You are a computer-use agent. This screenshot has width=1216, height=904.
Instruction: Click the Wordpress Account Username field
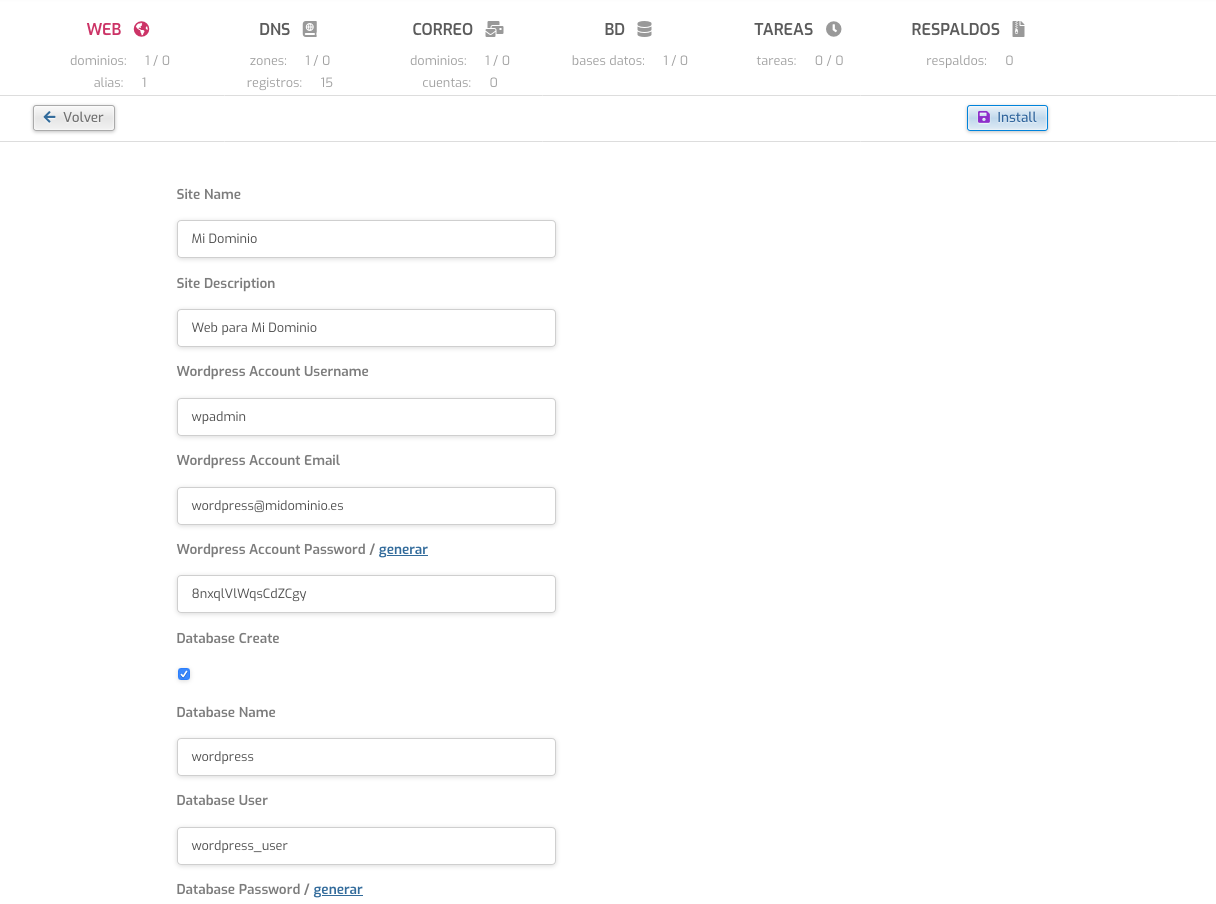[366, 417]
